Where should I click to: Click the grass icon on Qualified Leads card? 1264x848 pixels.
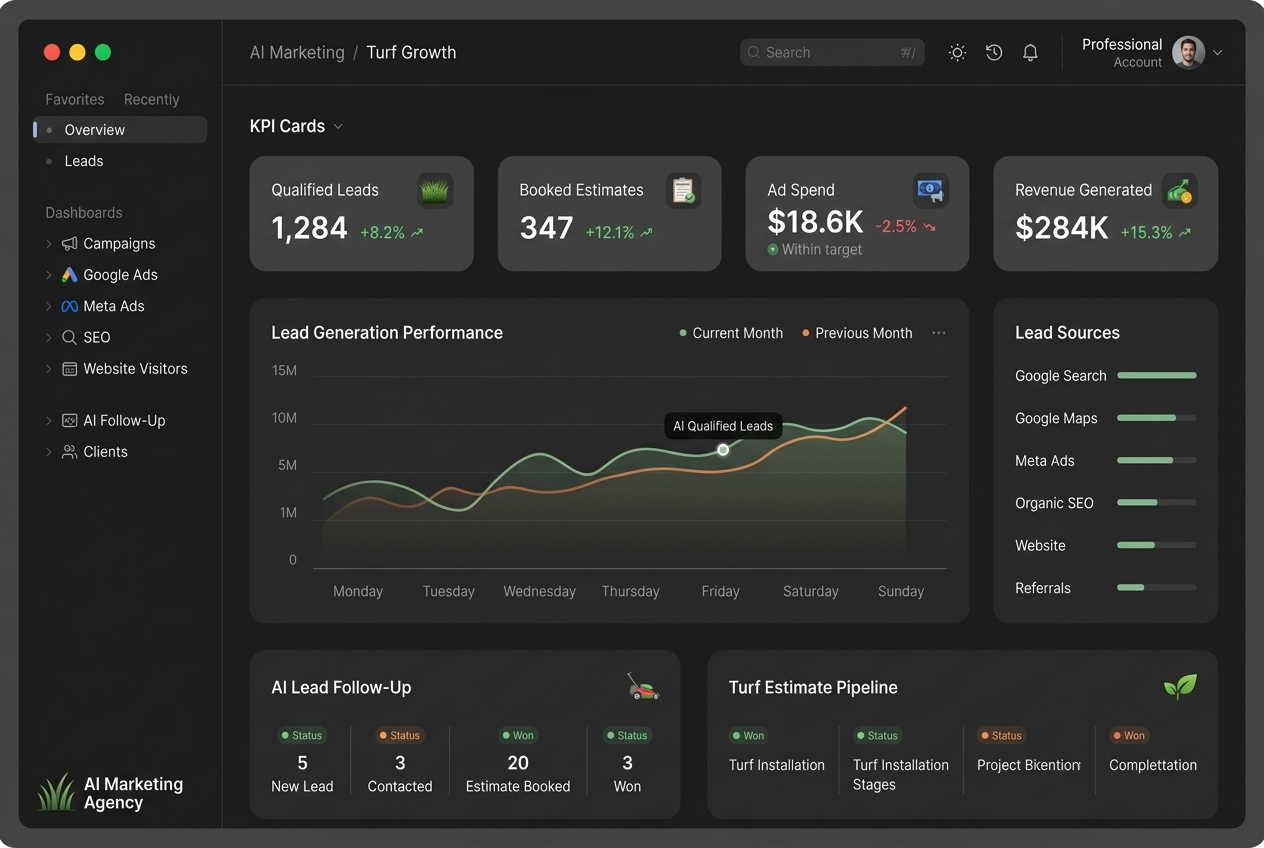[x=435, y=190]
